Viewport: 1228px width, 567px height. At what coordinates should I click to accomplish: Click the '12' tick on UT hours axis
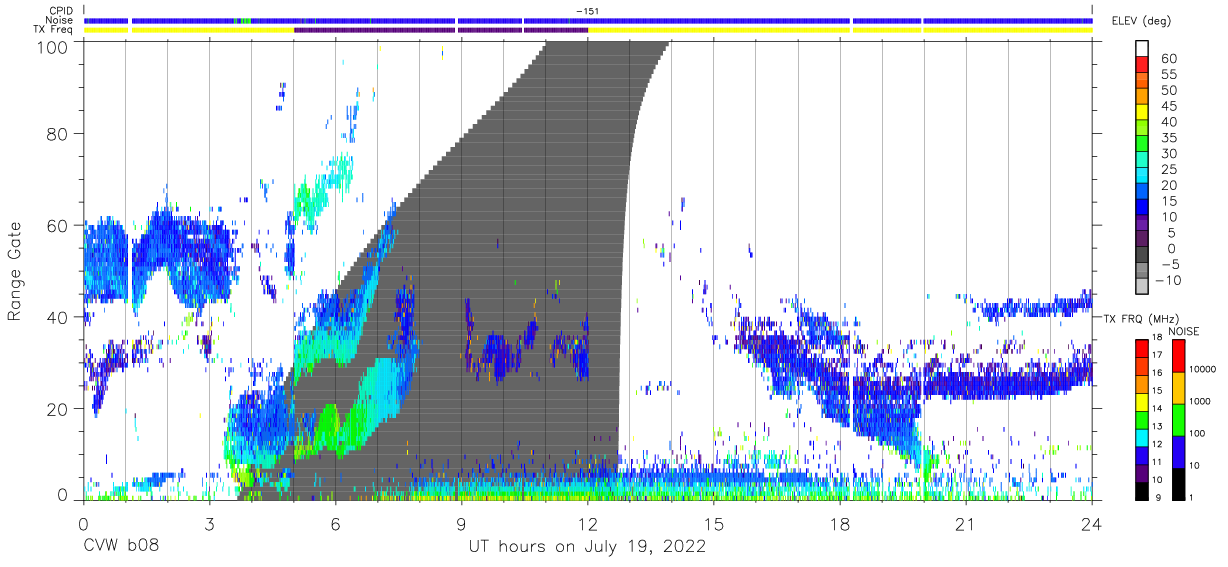[587, 524]
